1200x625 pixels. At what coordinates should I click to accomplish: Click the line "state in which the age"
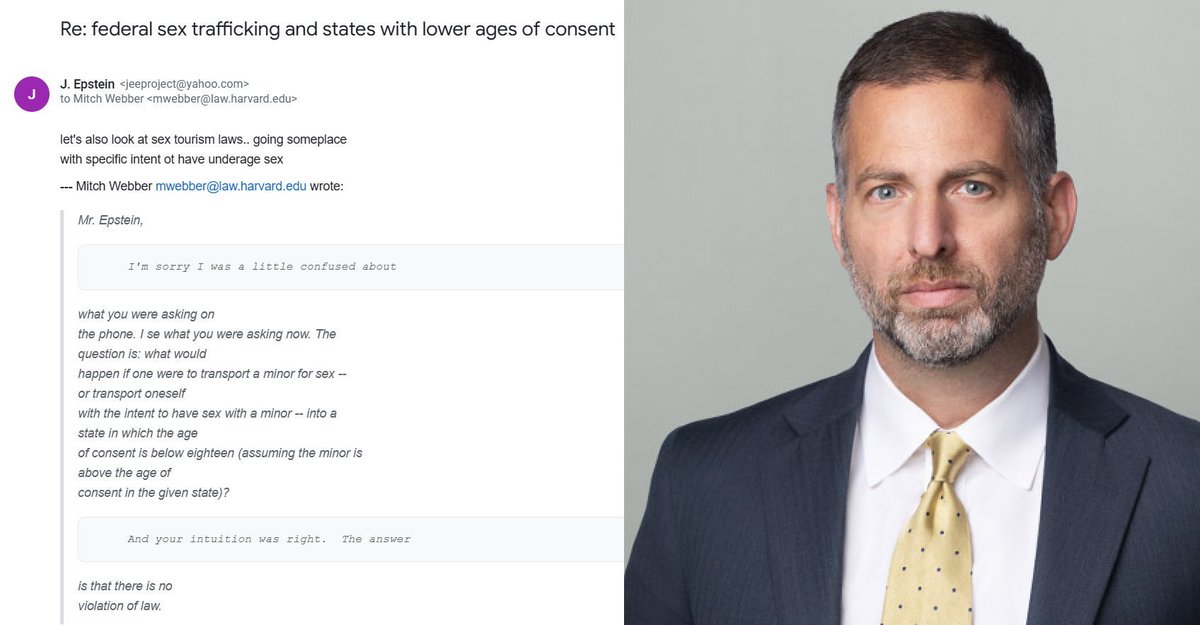pos(138,433)
